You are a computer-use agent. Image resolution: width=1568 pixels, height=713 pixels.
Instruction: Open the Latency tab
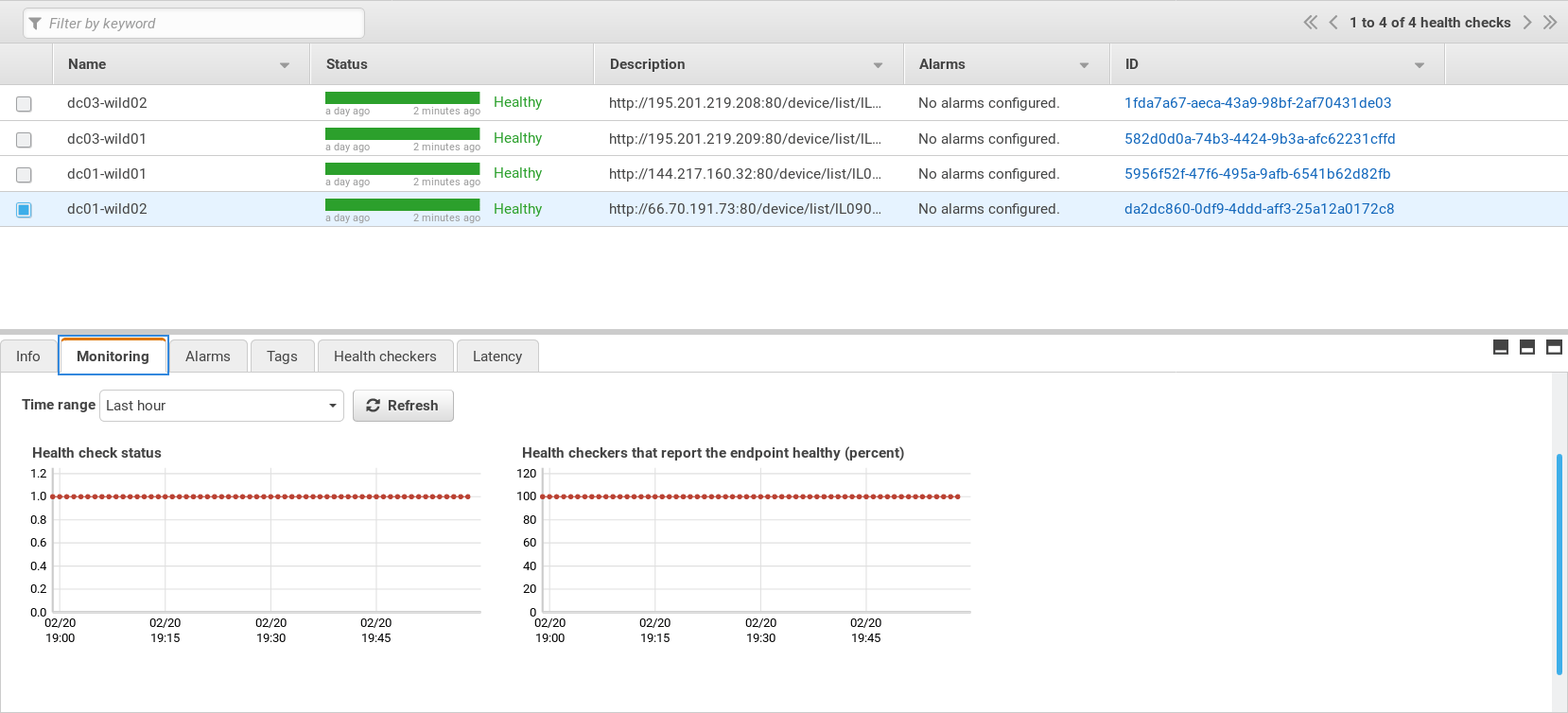497,356
